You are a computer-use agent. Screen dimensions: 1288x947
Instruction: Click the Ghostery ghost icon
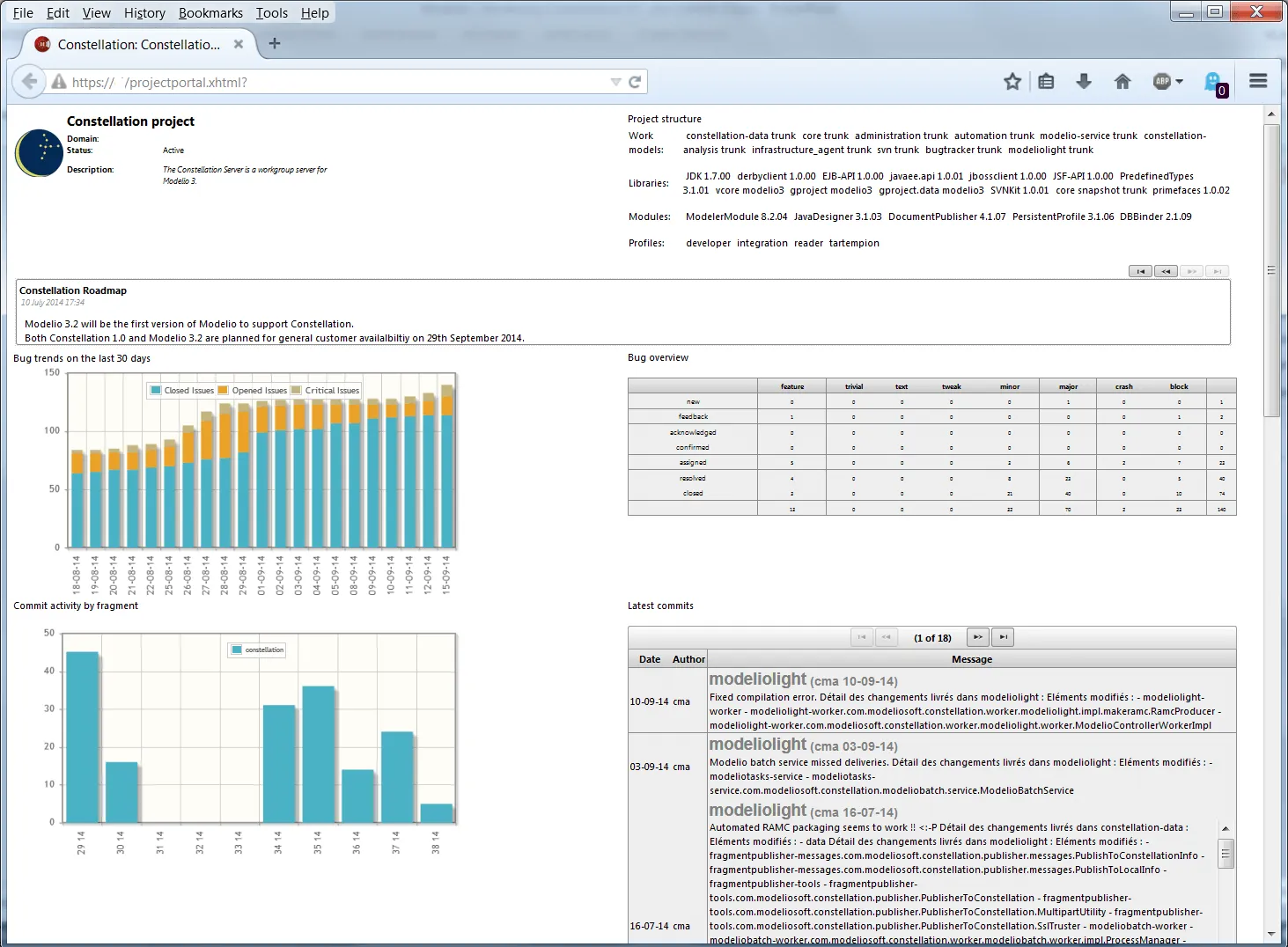[x=1214, y=83]
